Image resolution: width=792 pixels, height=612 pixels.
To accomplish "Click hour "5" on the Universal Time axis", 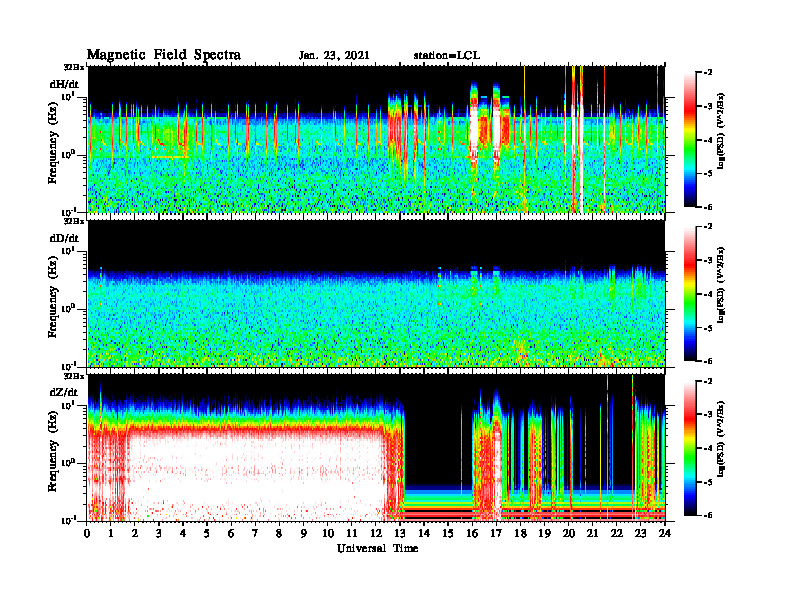I will (x=207, y=533).
